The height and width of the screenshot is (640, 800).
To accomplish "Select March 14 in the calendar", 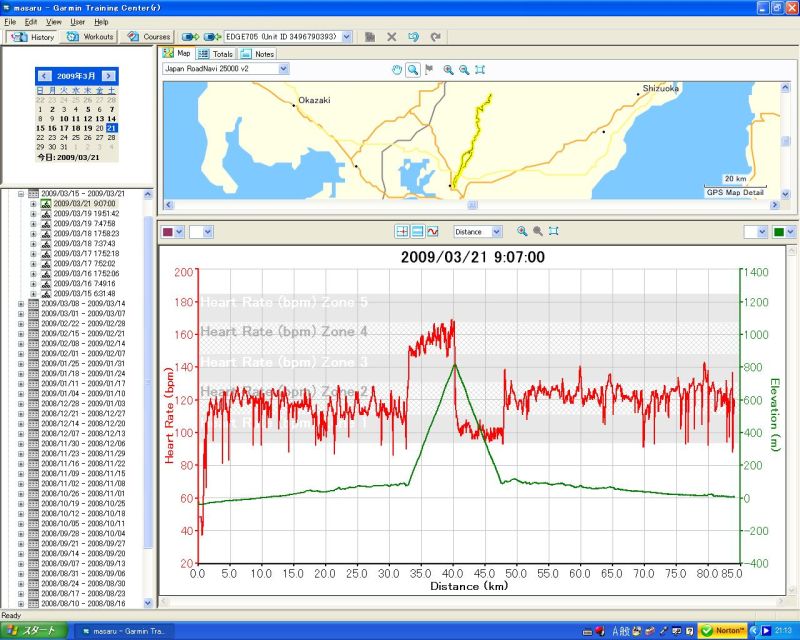I will [111, 118].
